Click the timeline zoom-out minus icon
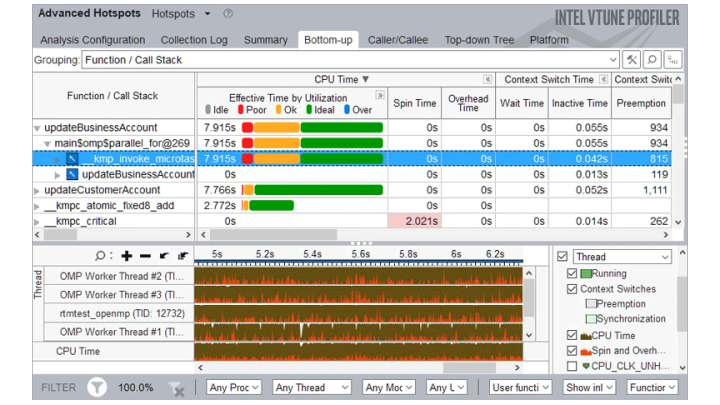The height and width of the screenshot is (405, 720). (x=145, y=256)
